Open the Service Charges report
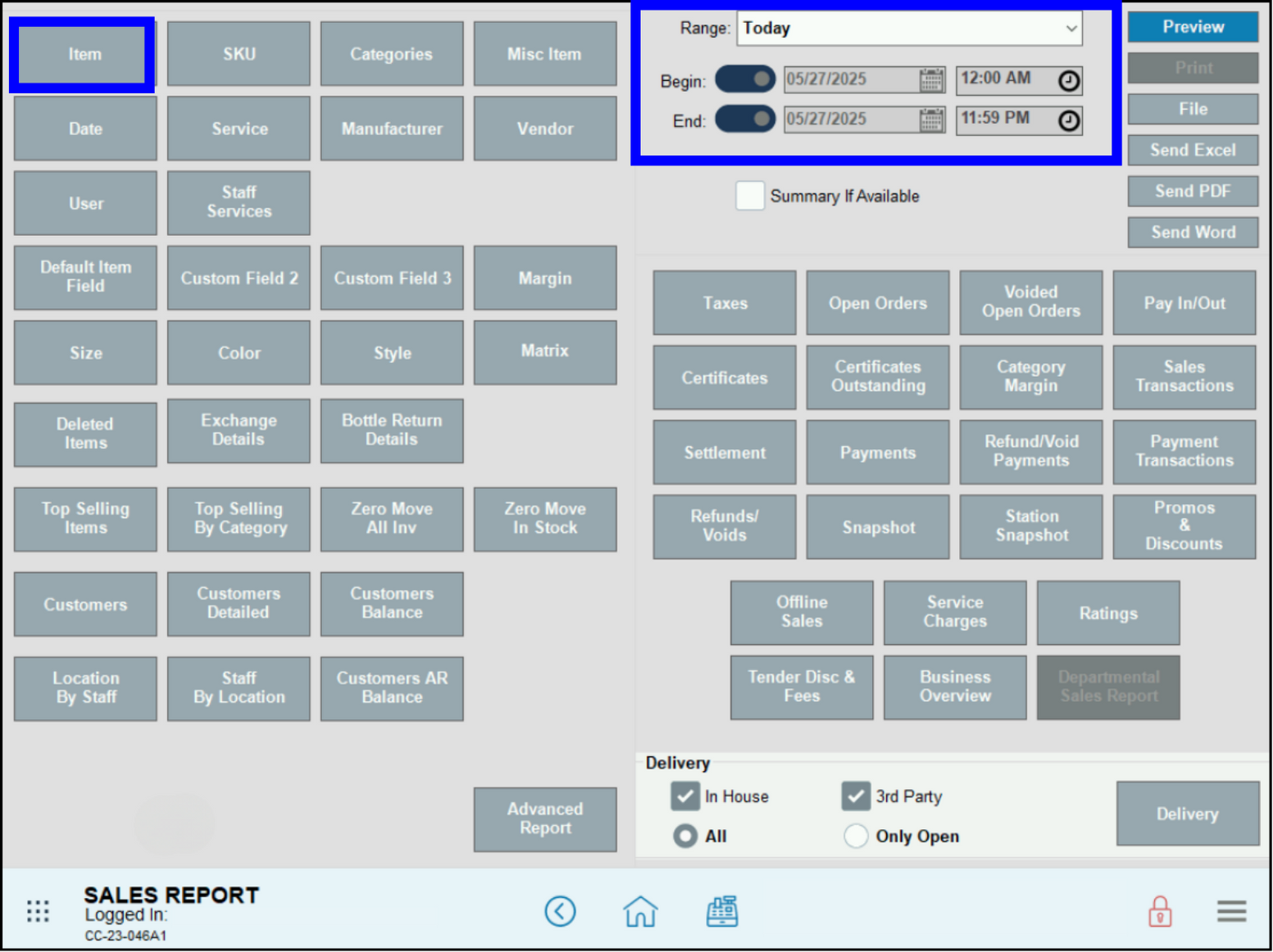Screen dimensions: 1273x952 [x=955, y=613]
